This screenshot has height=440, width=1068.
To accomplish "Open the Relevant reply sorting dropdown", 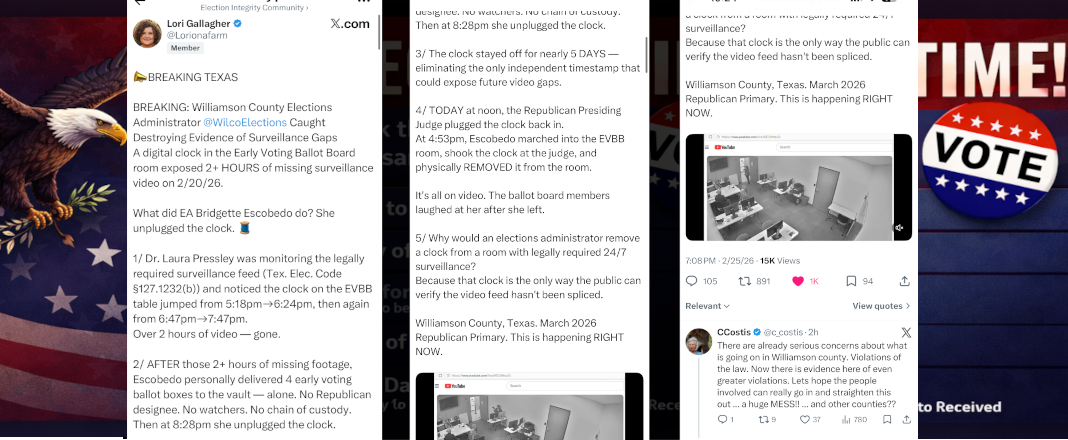I will (x=707, y=307).
